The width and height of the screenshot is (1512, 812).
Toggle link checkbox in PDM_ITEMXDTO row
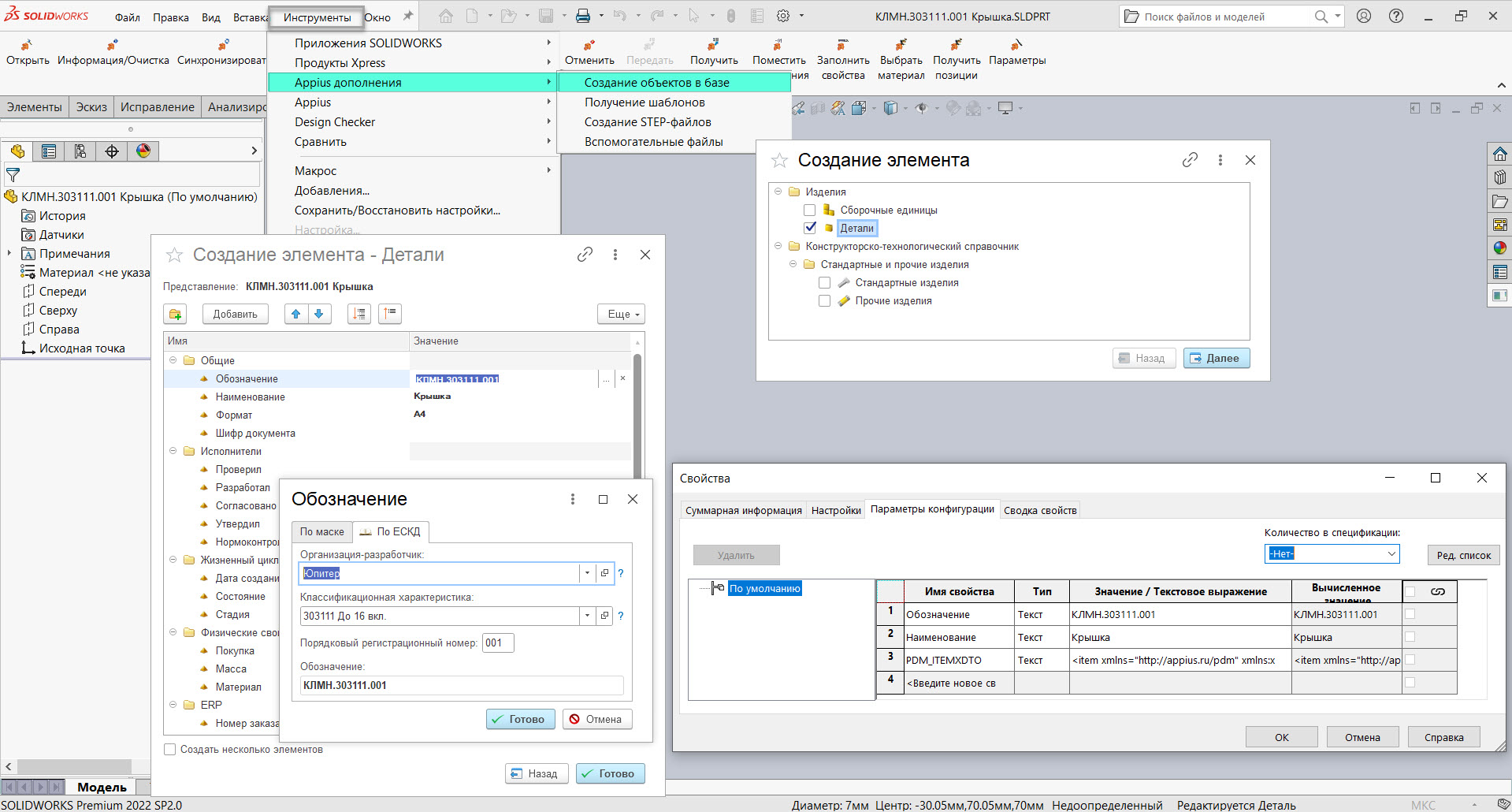[x=1410, y=660]
